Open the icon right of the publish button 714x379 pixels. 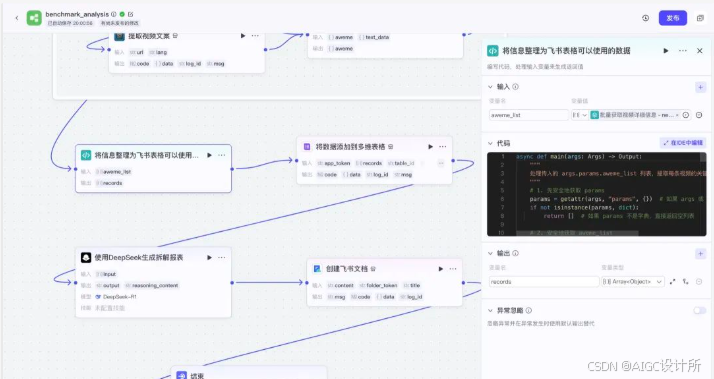click(x=700, y=18)
